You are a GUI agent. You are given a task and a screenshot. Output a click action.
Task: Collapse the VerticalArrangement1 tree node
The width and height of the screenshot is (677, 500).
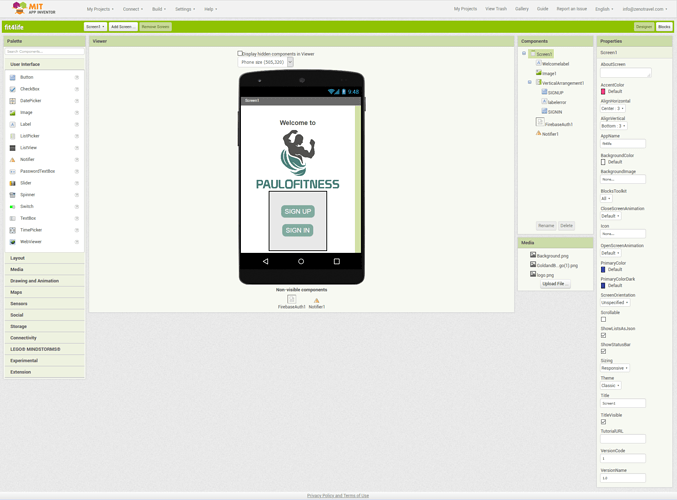point(530,82)
